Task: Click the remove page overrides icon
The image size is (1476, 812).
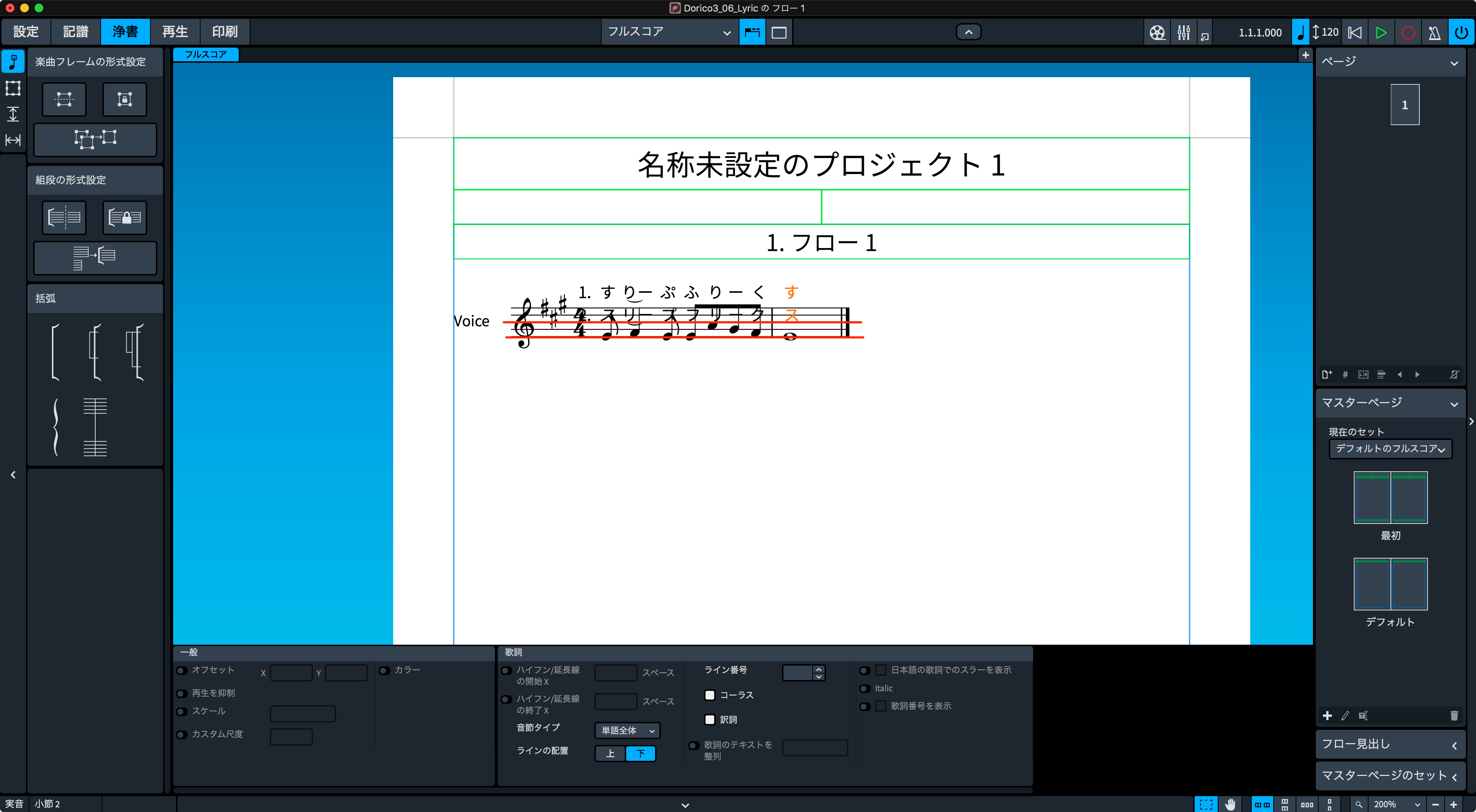Action: (1454, 375)
